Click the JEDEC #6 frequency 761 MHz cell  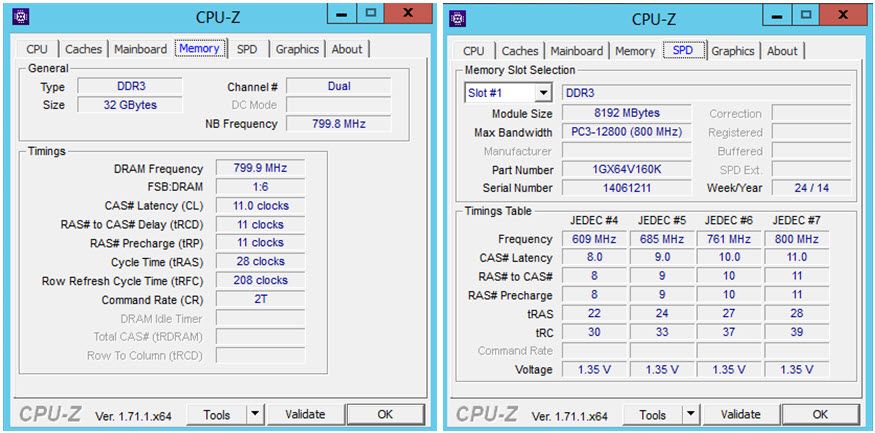(729, 239)
